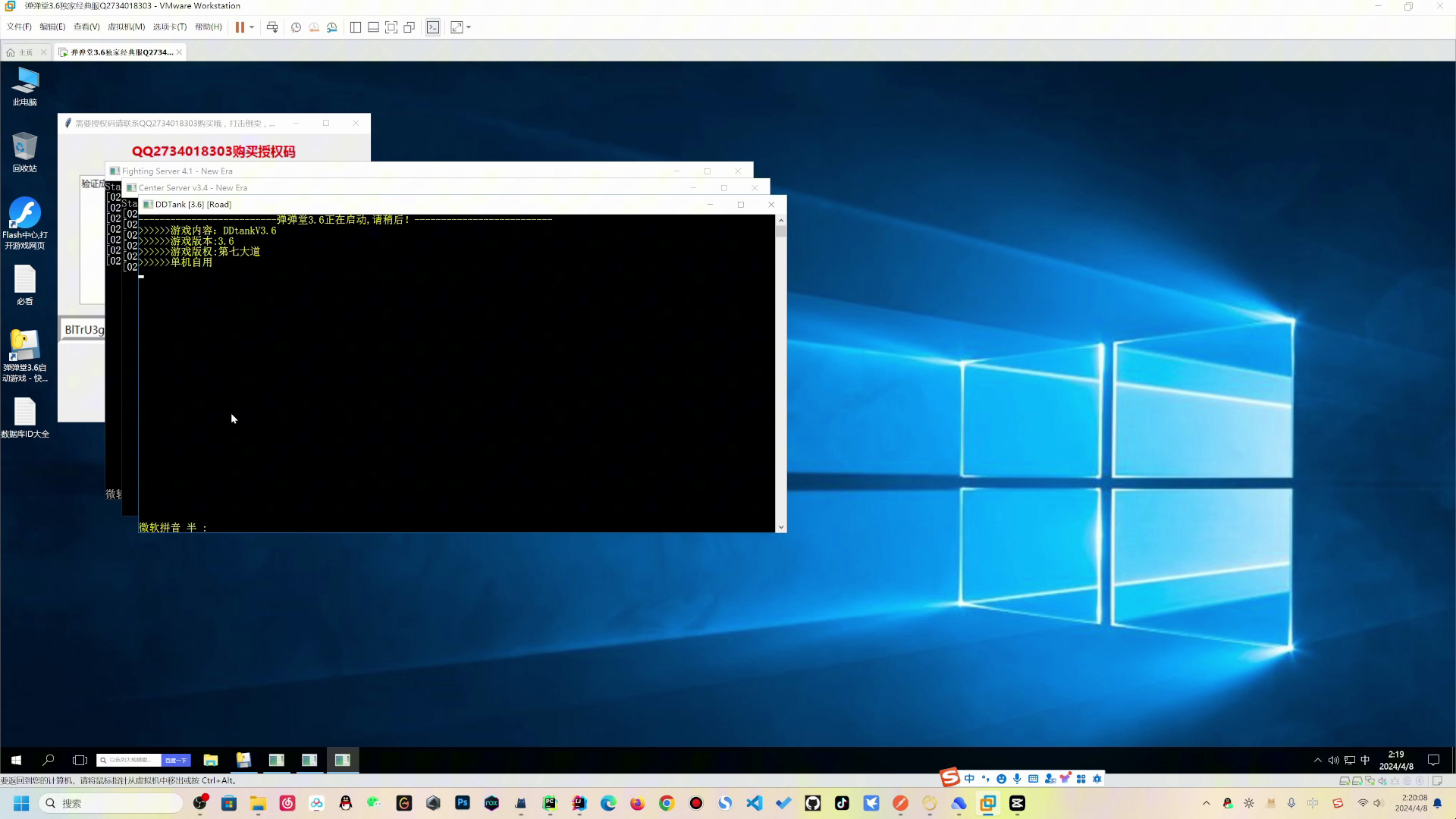This screenshot has width=1456, height=819.
Task: Open the console view toolbar icon
Action: pos(433,27)
